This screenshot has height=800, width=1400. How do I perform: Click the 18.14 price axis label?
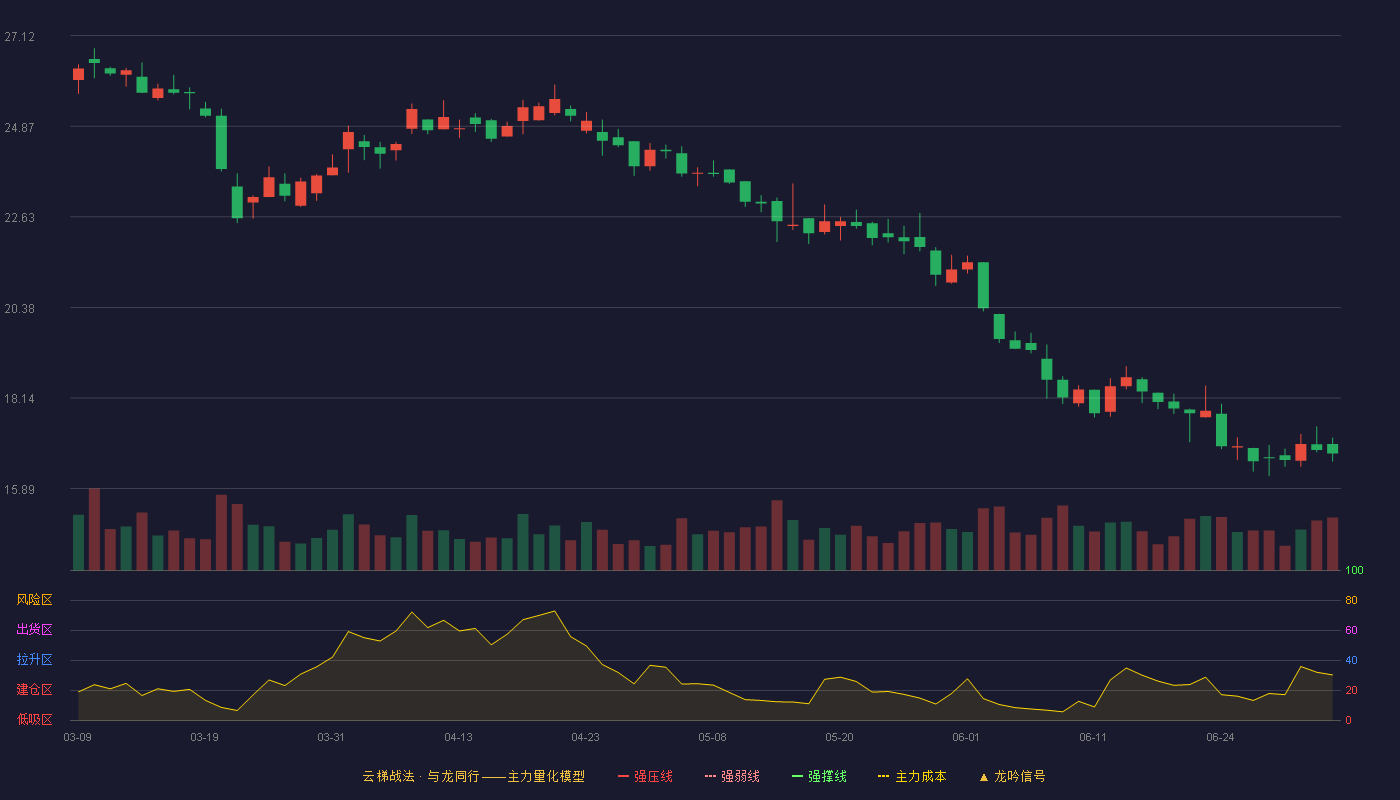pyautogui.click(x=19, y=399)
